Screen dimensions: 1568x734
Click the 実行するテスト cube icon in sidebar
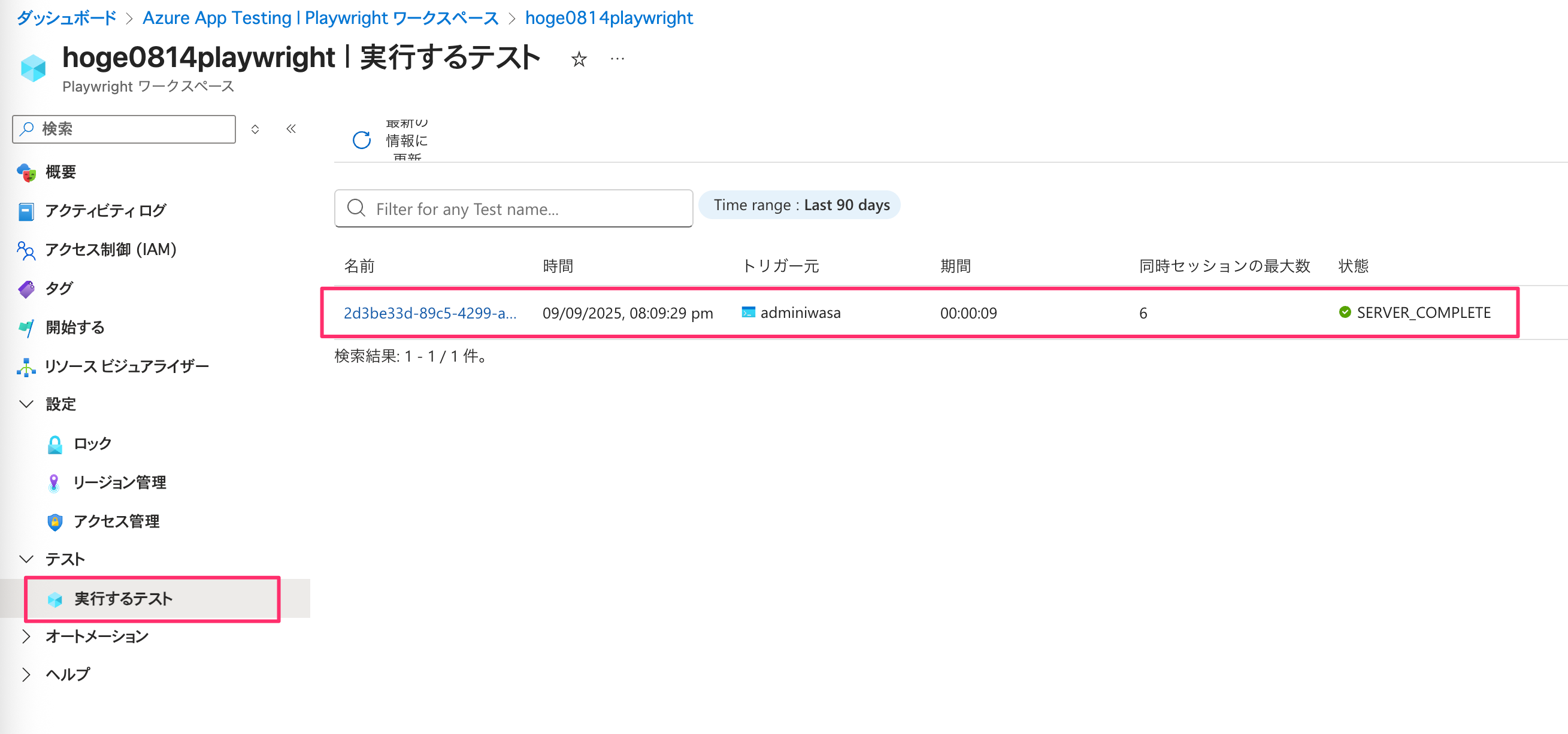point(55,599)
